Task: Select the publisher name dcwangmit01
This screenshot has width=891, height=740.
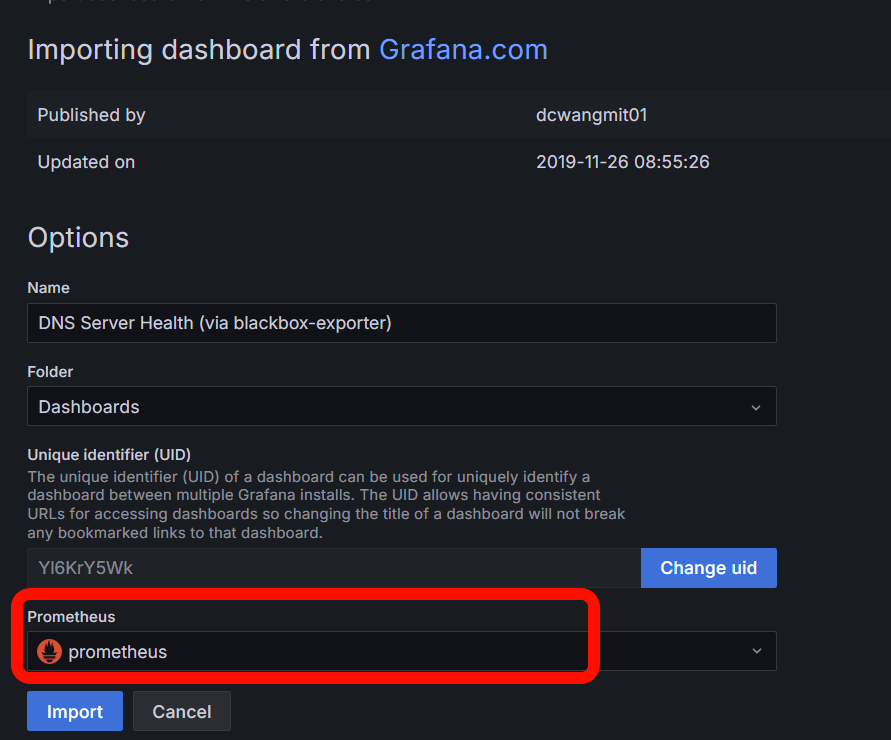Action: 591,115
